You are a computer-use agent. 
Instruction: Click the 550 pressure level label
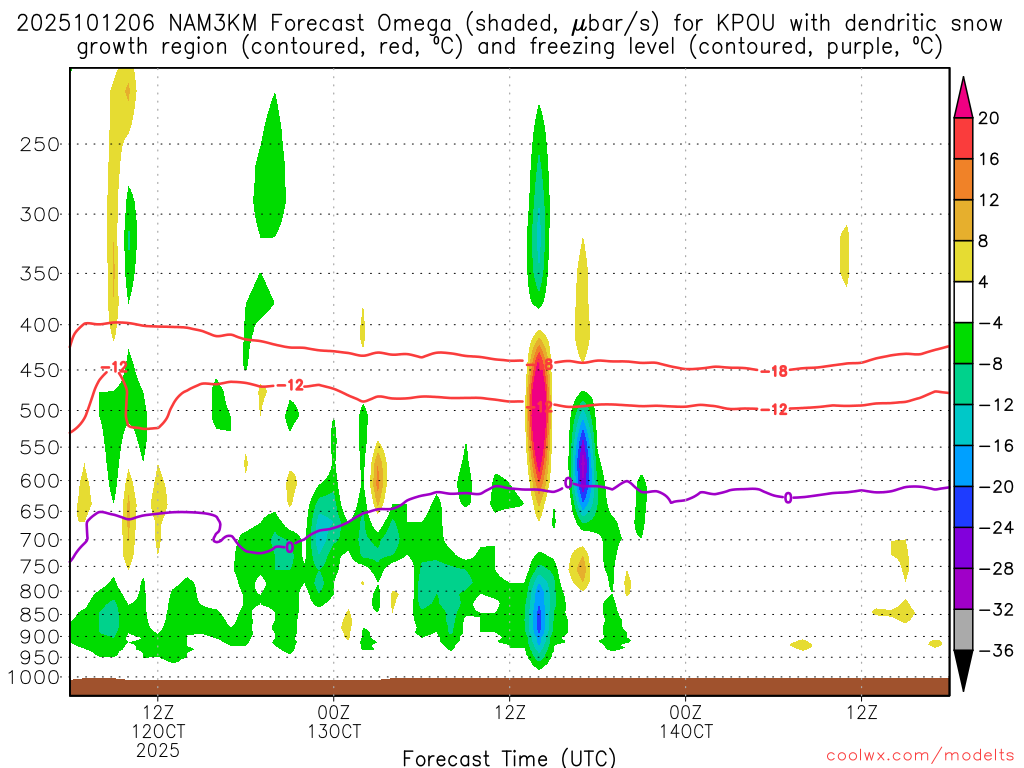[x=40, y=447]
